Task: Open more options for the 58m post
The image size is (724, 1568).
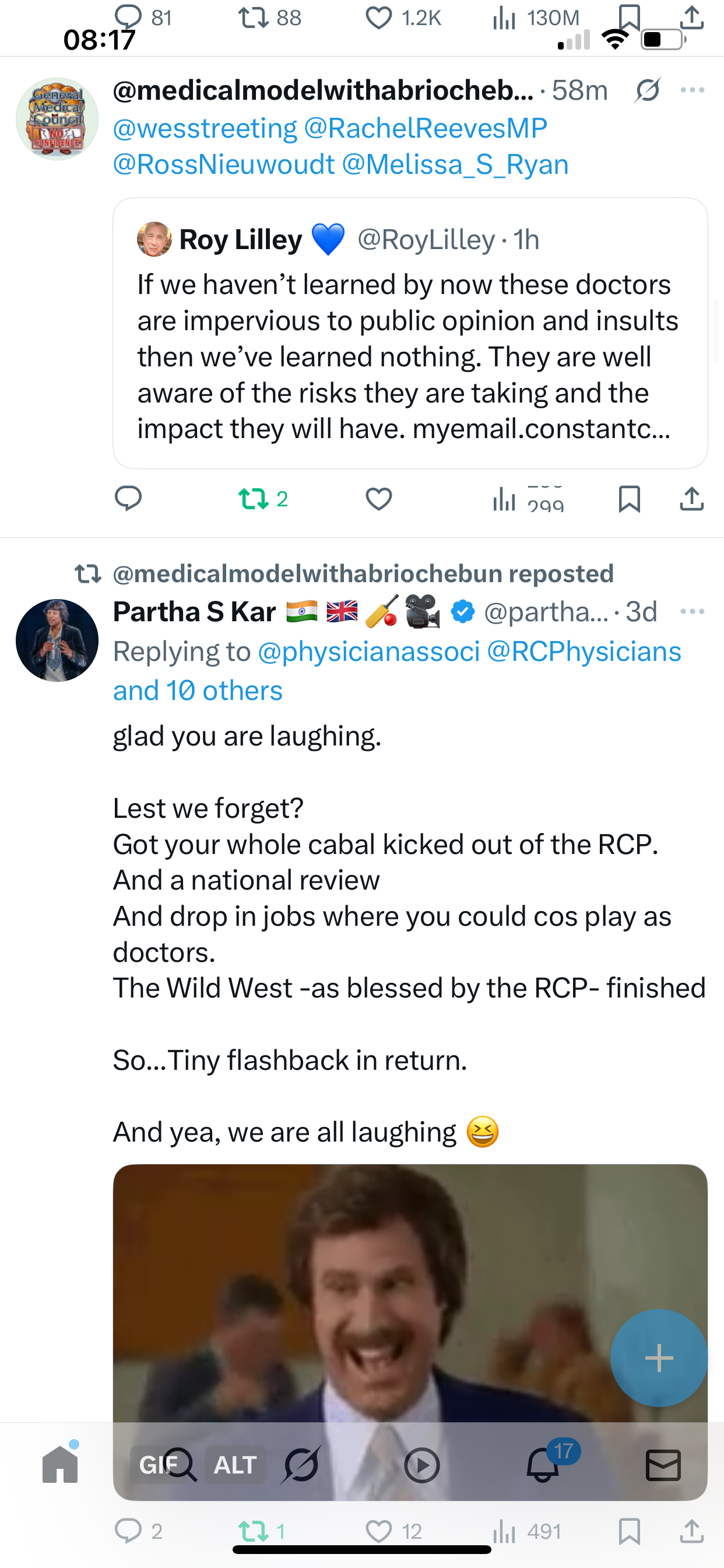Action: click(693, 90)
